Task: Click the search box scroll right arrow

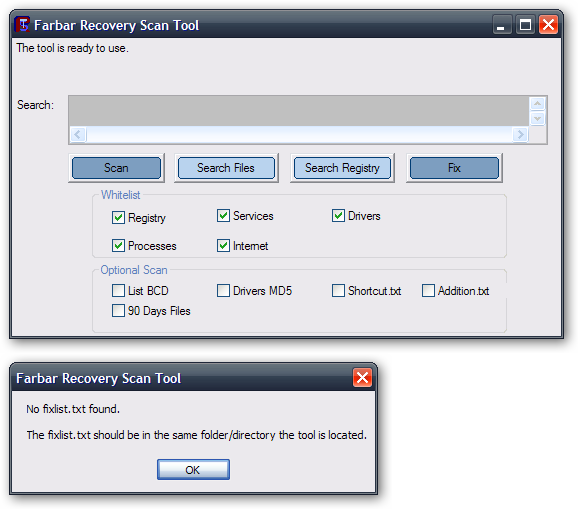Action: point(520,135)
